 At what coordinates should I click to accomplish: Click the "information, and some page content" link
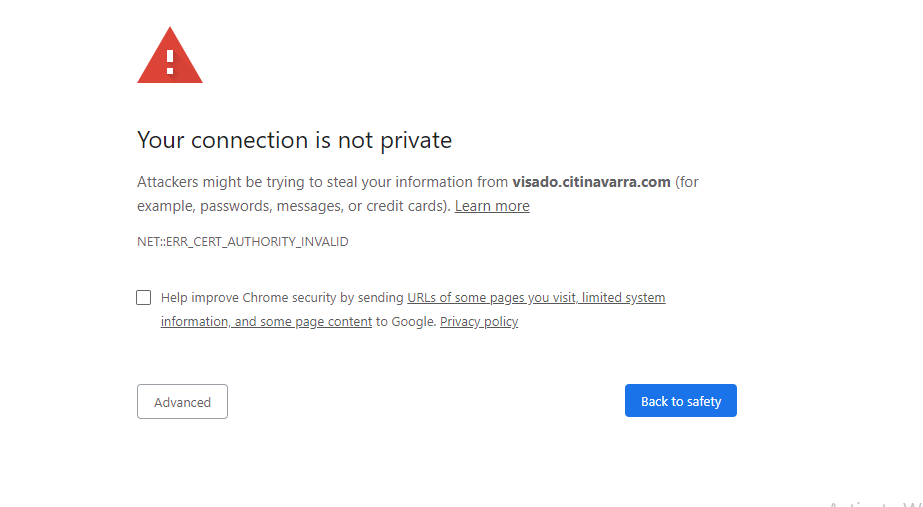(266, 322)
